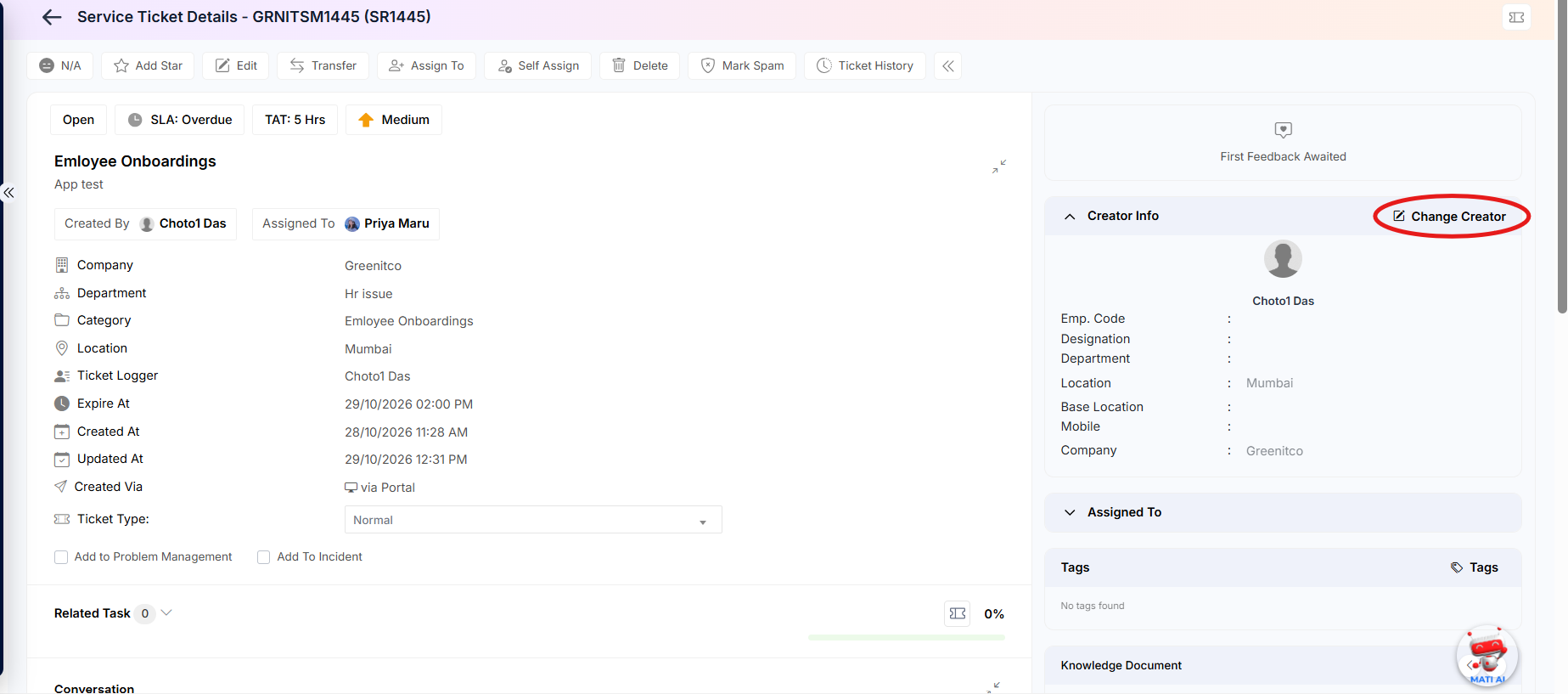Click the Tags button with the tag icon
The image size is (1568, 694).
pyautogui.click(x=1475, y=567)
